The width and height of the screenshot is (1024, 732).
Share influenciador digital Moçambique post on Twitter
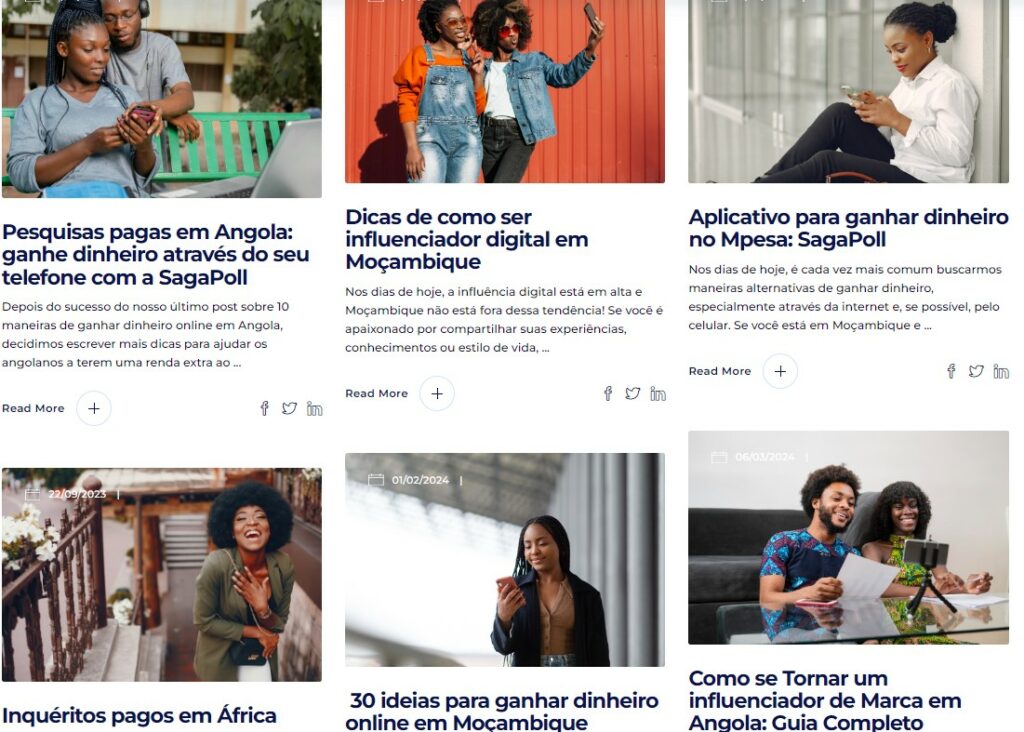coord(633,394)
